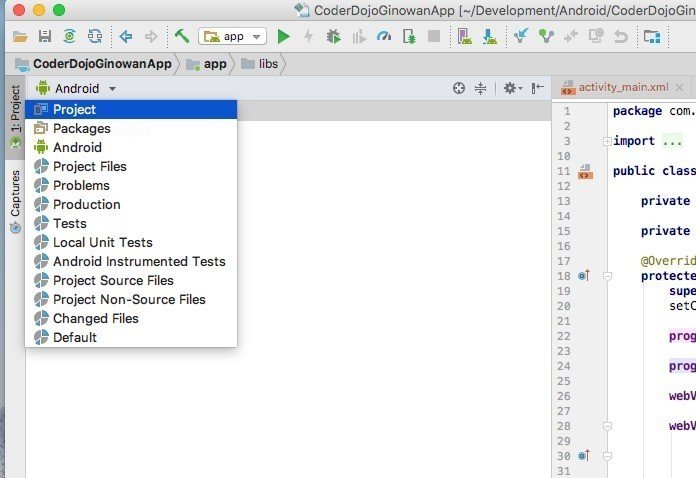Run app with the green play button
The width and height of the screenshot is (696, 478).
point(283,36)
